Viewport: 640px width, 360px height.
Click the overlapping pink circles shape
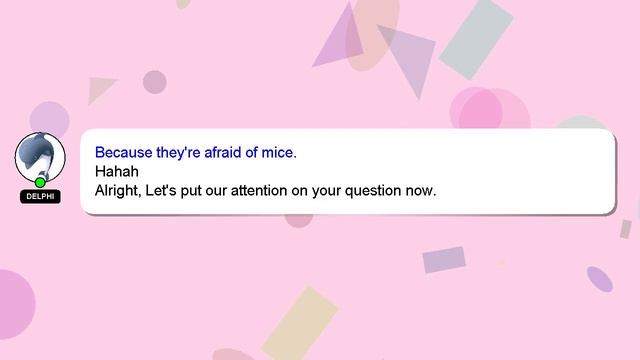coord(490,108)
